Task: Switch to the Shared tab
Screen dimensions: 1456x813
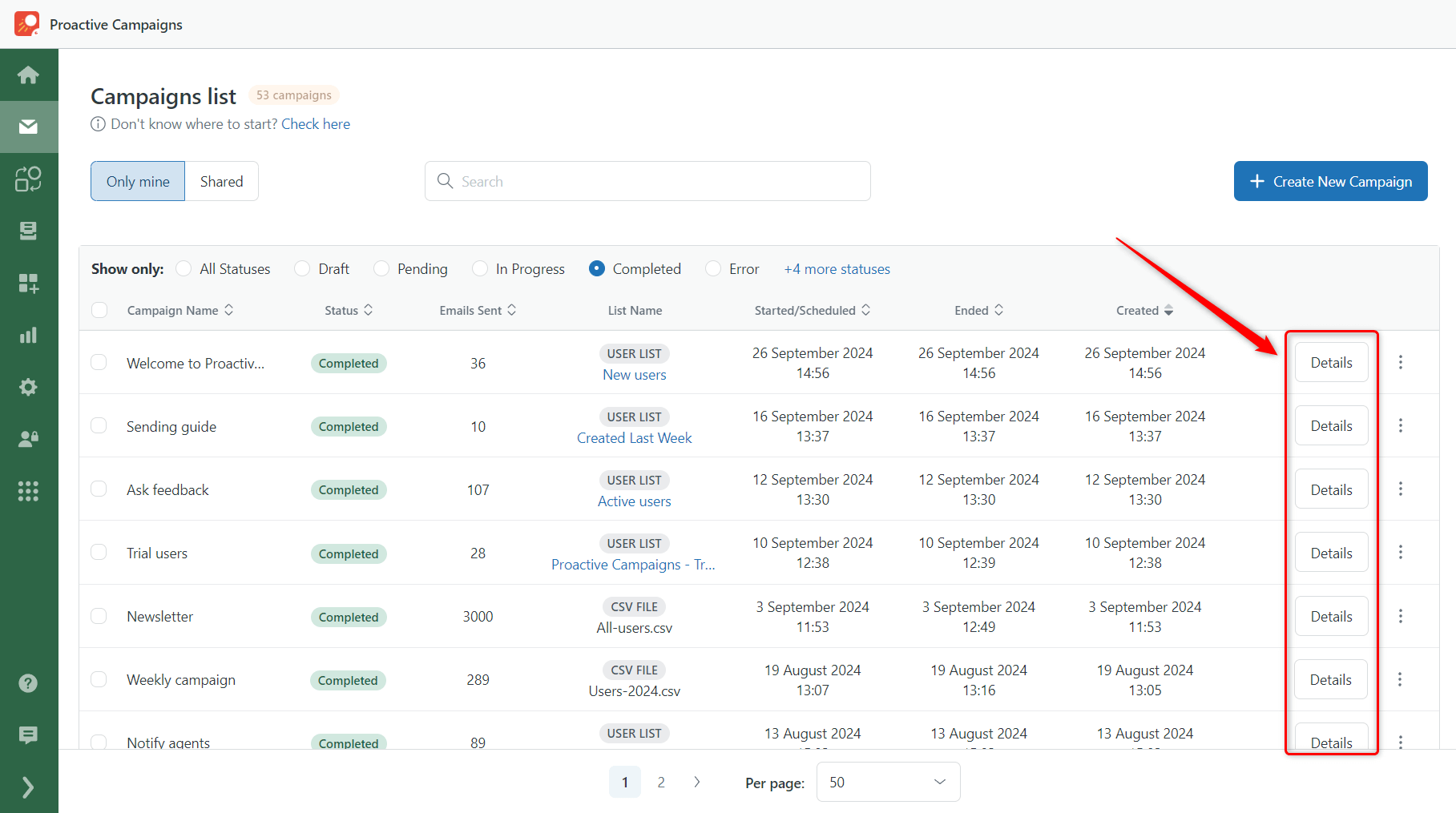Action: [222, 181]
